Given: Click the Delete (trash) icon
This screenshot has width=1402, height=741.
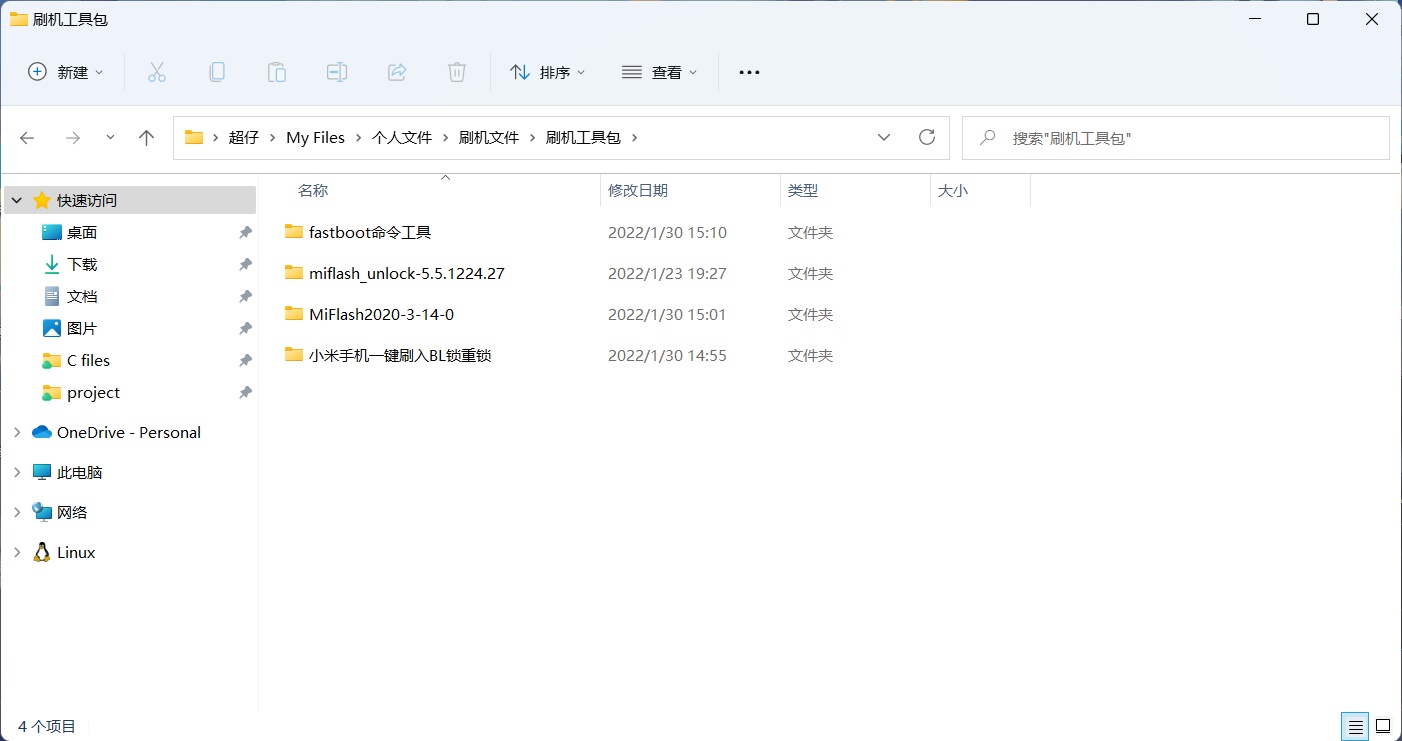Looking at the screenshot, I should (456, 71).
